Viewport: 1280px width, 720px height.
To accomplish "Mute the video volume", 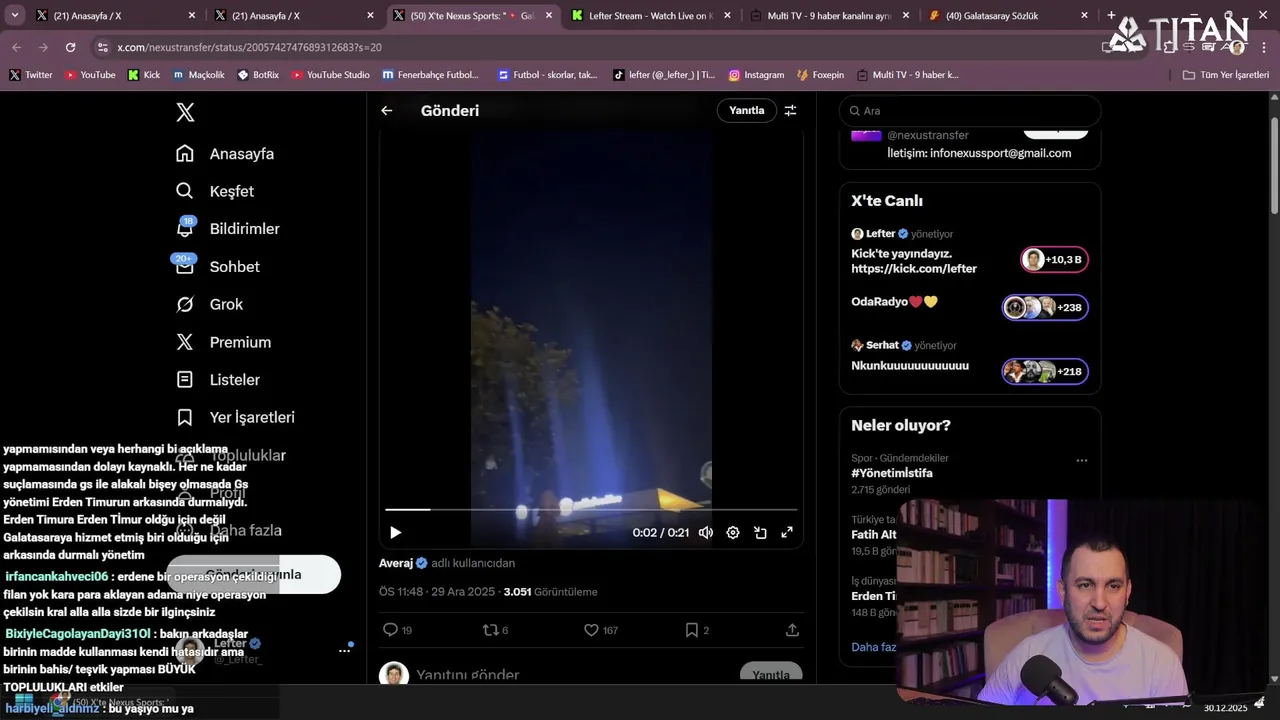I will (706, 533).
